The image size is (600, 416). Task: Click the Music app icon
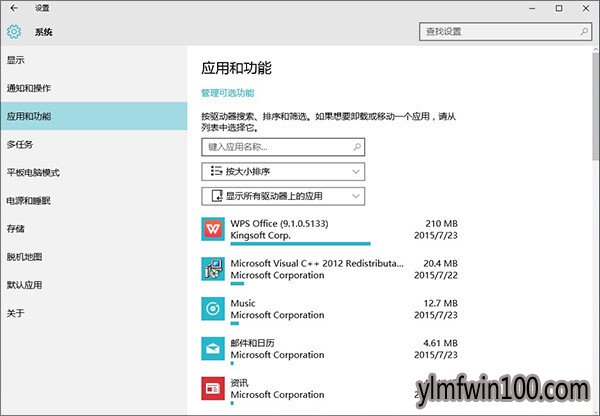pyautogui.click(x=213, y=309)
